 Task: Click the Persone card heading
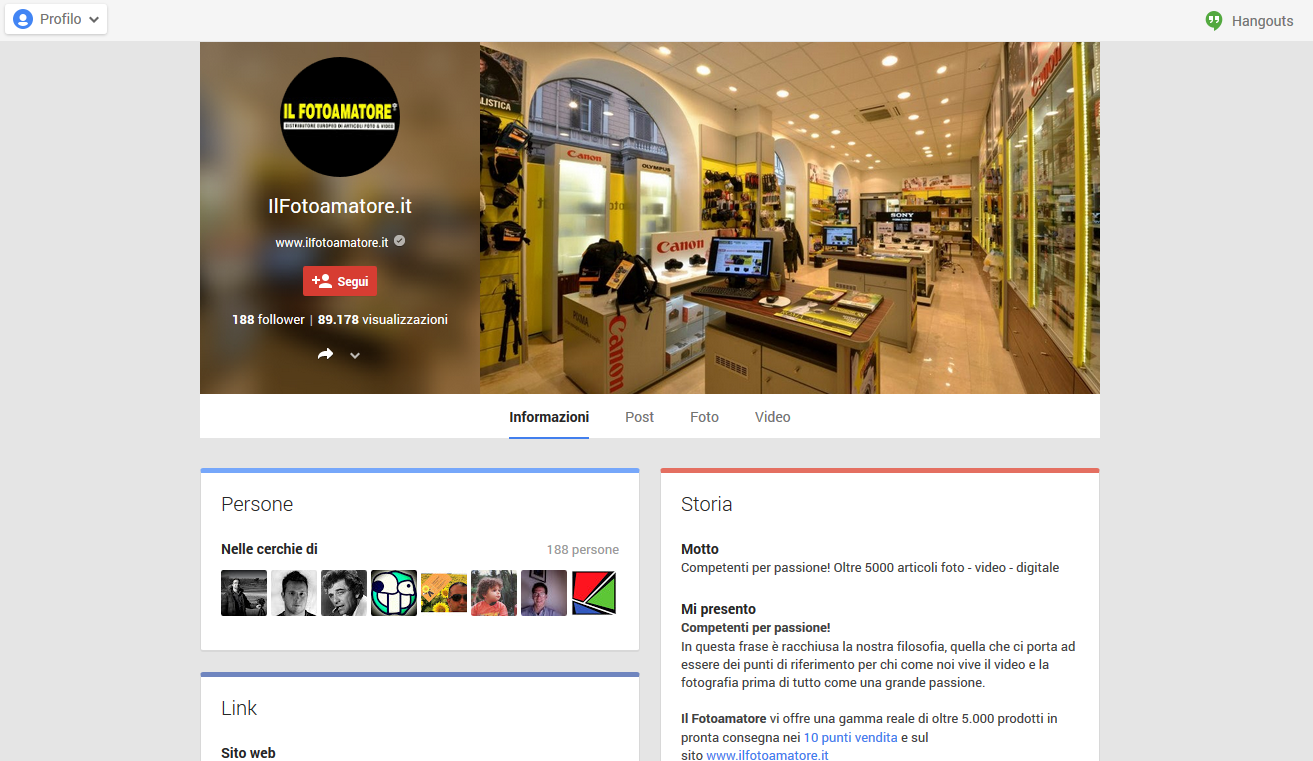click(257, 505)
